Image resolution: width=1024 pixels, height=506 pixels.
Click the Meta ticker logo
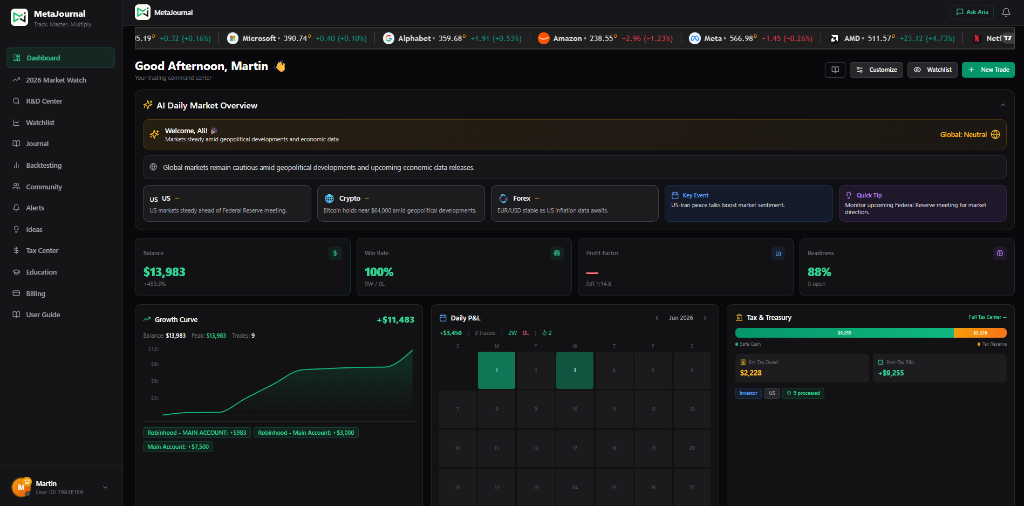point(696,39)
